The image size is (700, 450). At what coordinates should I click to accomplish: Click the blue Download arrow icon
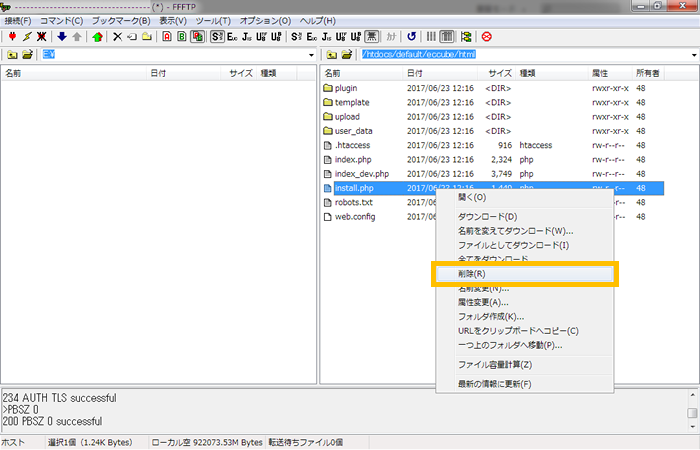tap(62, 37)
